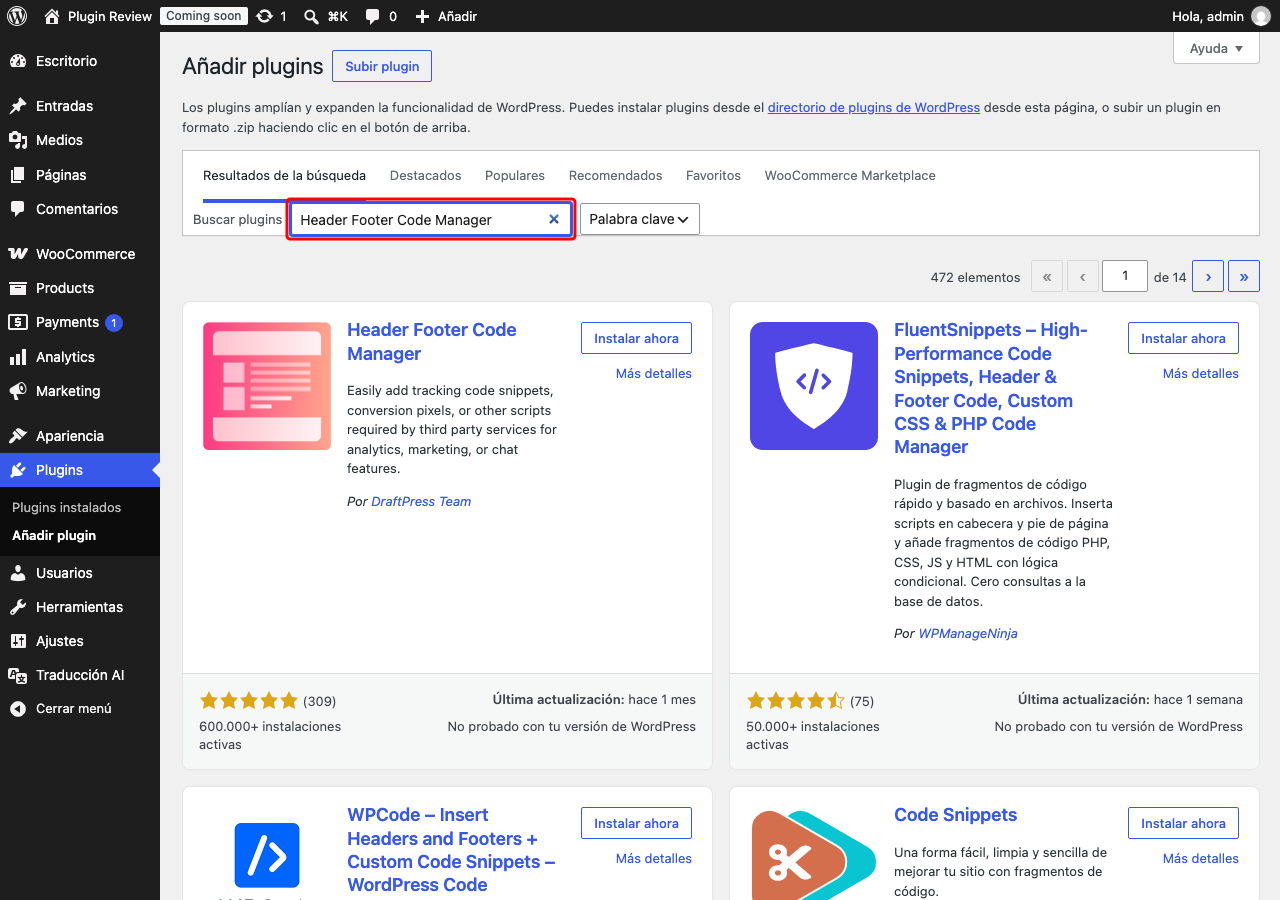This screenshot has height=900, width=1280.
Task: Click the Code Snippets scissors thumbnail
Action: point(814,853)
